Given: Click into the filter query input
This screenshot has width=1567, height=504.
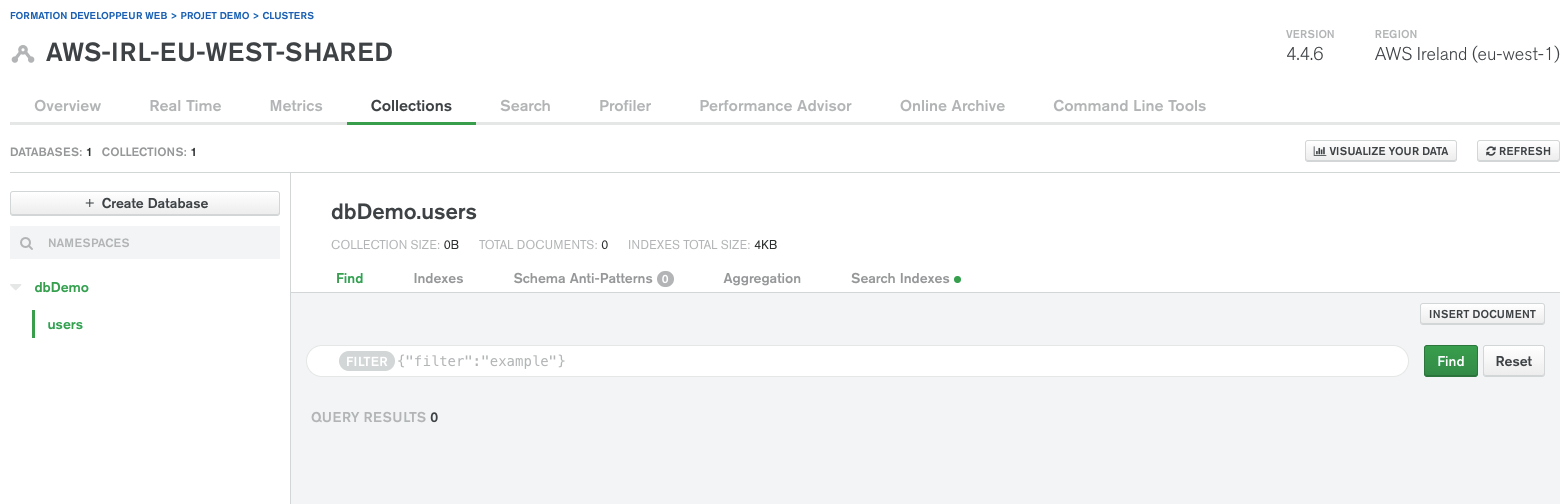Looking at the screenshot, I should point(857,361).
